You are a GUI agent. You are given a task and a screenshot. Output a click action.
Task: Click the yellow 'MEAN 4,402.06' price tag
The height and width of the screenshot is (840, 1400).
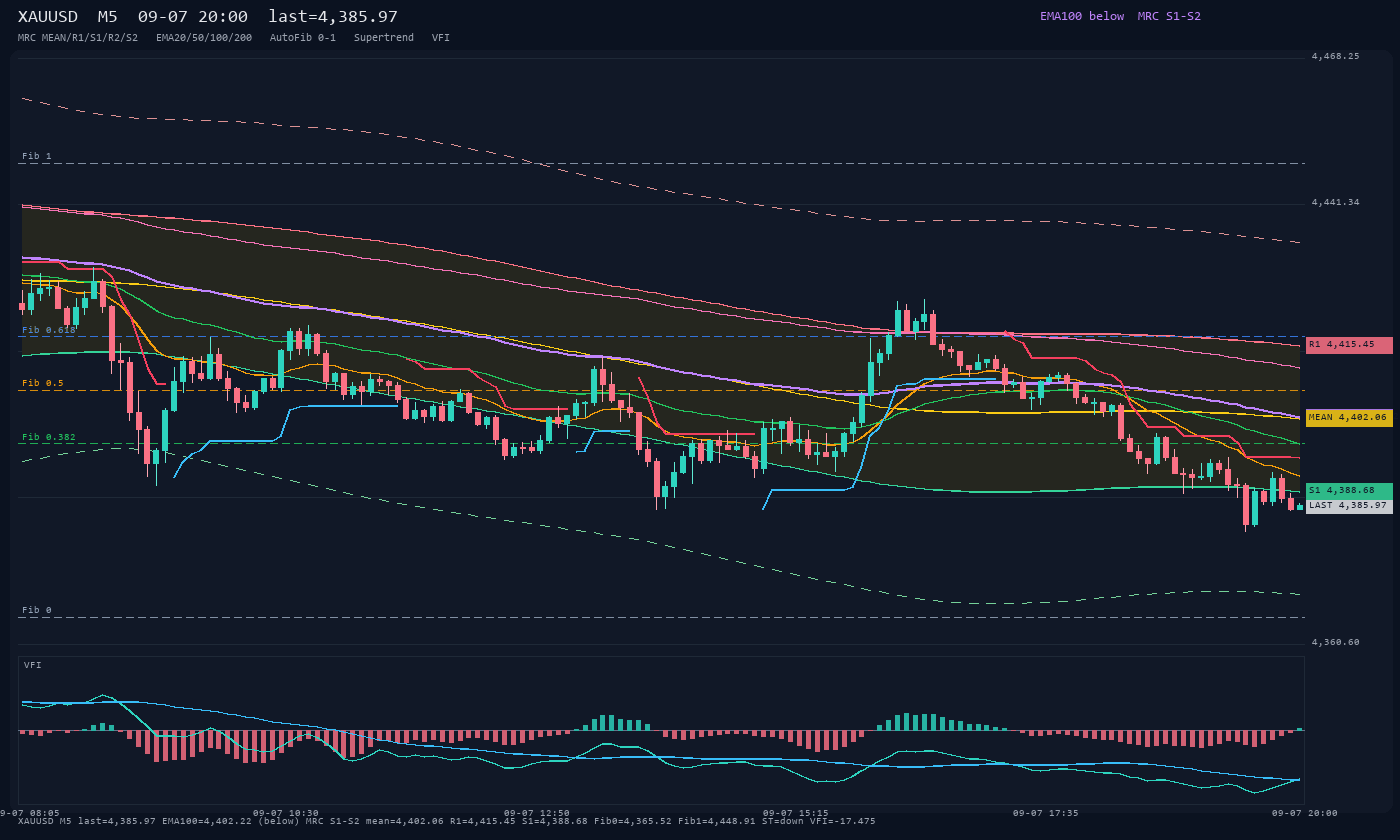pyautogui.click(x=1349, y=418)
